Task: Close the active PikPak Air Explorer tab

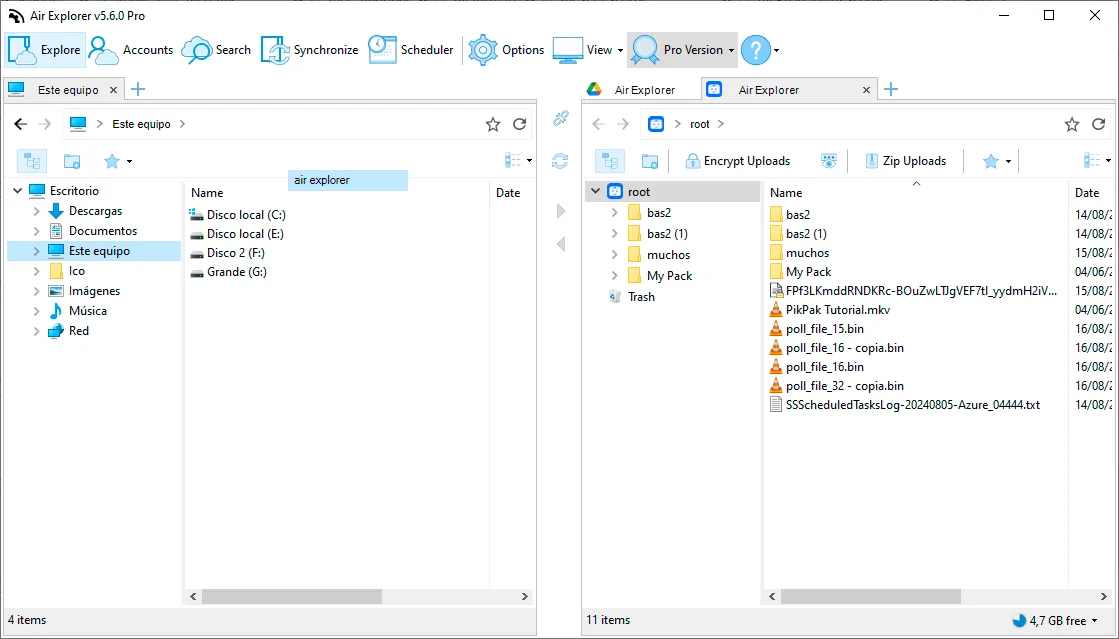Action: point(866,90)
